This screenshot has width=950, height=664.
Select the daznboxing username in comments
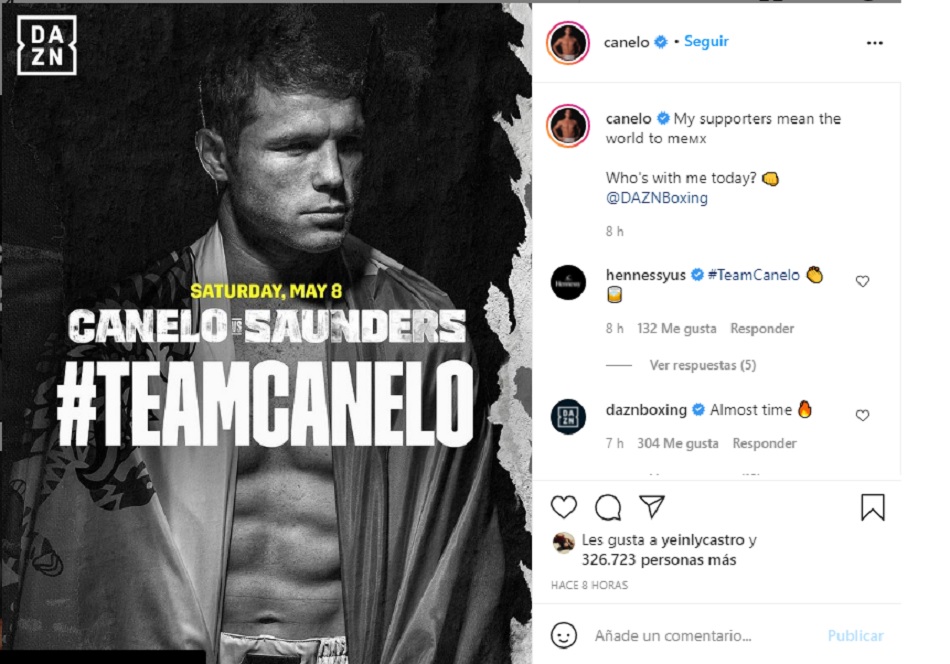point(646,409)
